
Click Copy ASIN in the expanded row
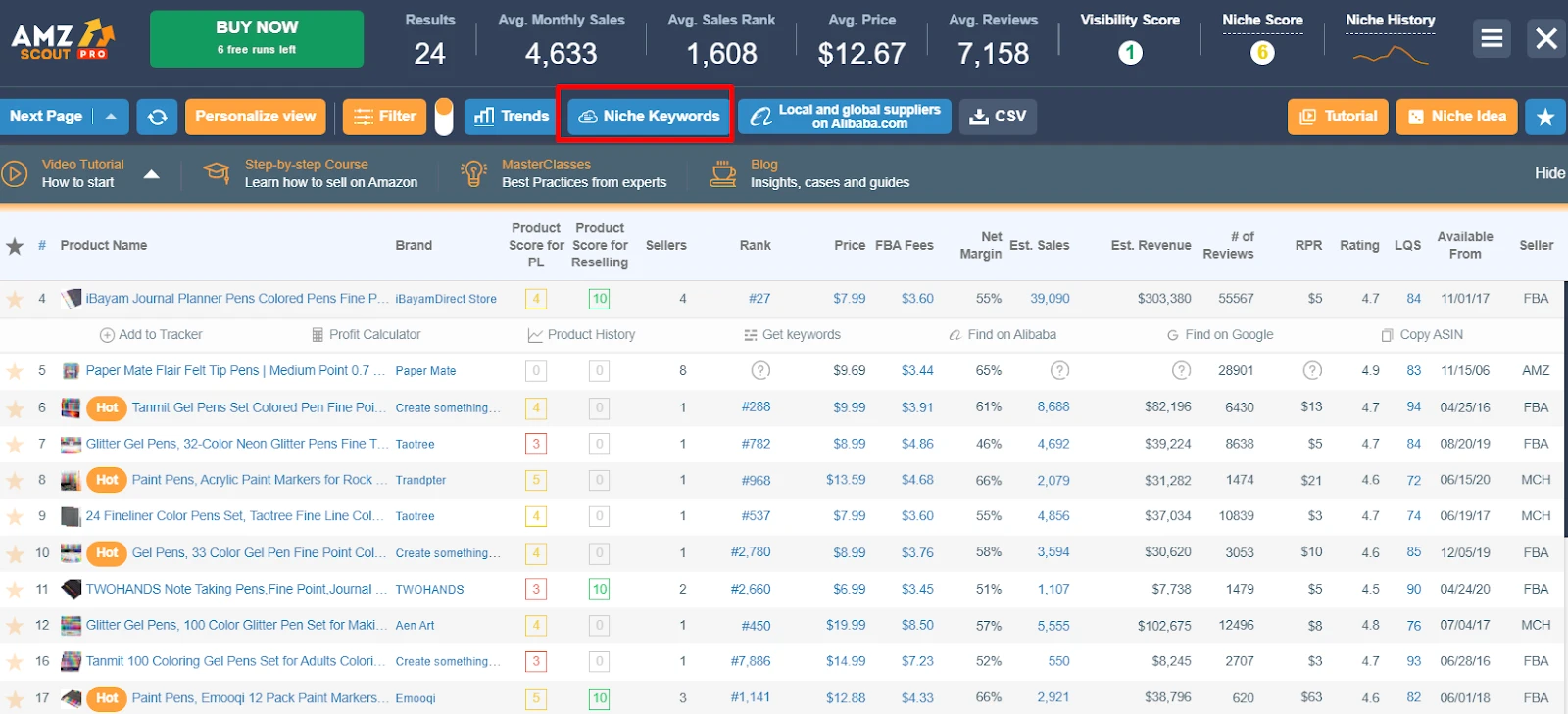pyautogui.click(x=1422, y=335)
